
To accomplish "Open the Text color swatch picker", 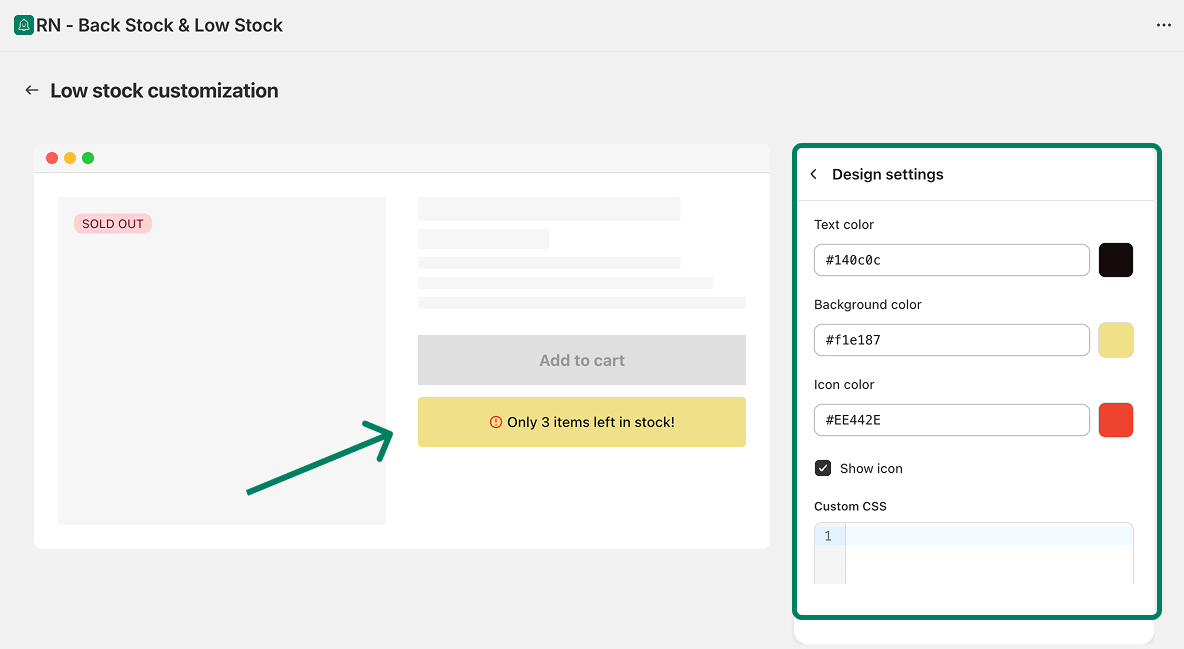I will click(1116, 260).
